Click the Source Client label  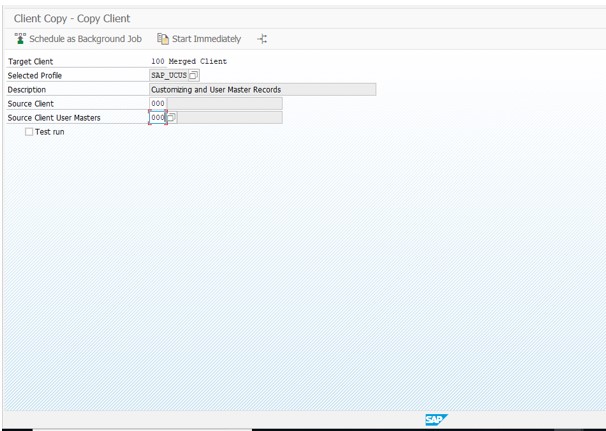point(31,104)
